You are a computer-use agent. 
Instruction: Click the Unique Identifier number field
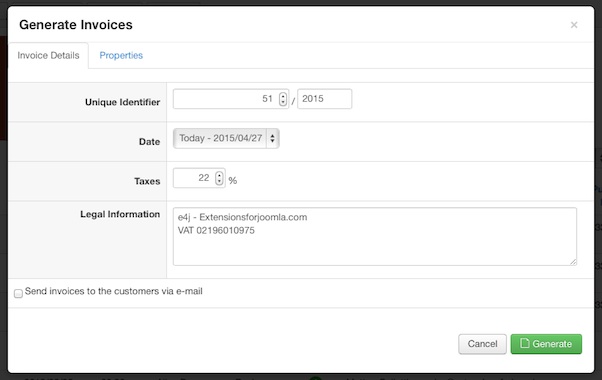click(x=231, y=99)
